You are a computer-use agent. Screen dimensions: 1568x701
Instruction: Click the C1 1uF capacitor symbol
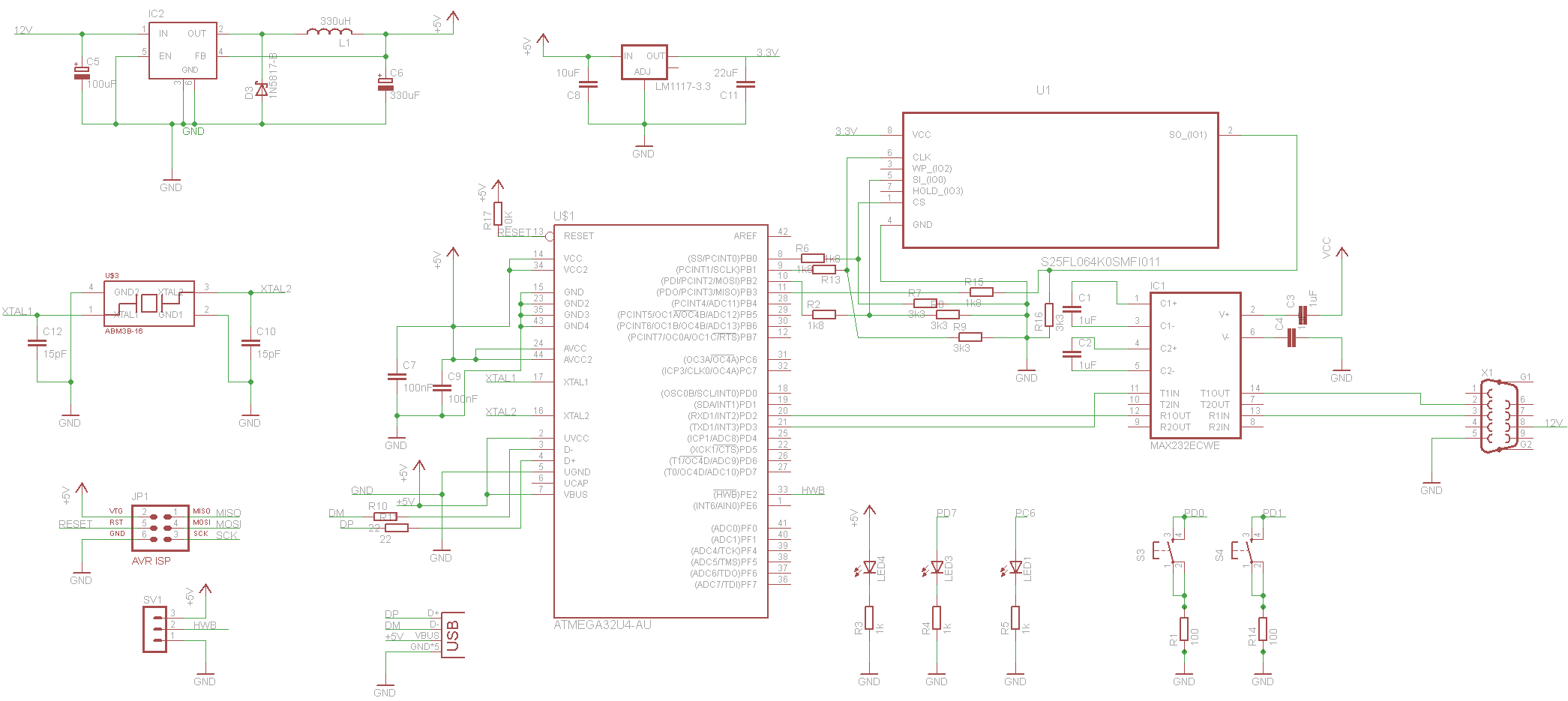point(1072,310)
